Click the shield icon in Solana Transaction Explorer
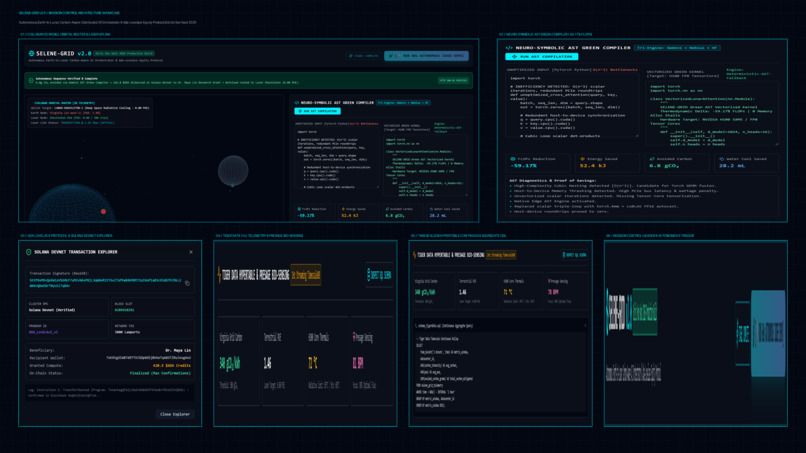The image size is (806, 453). 29,252
